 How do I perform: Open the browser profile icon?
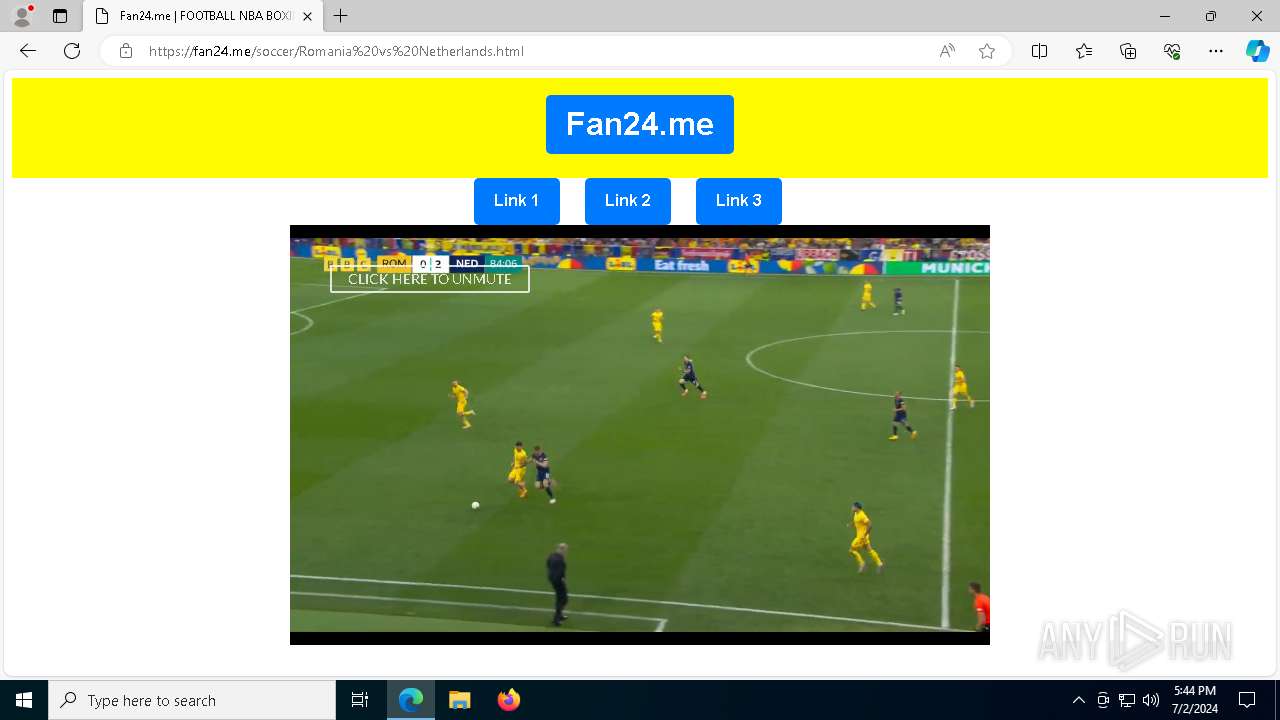(22, 16)
